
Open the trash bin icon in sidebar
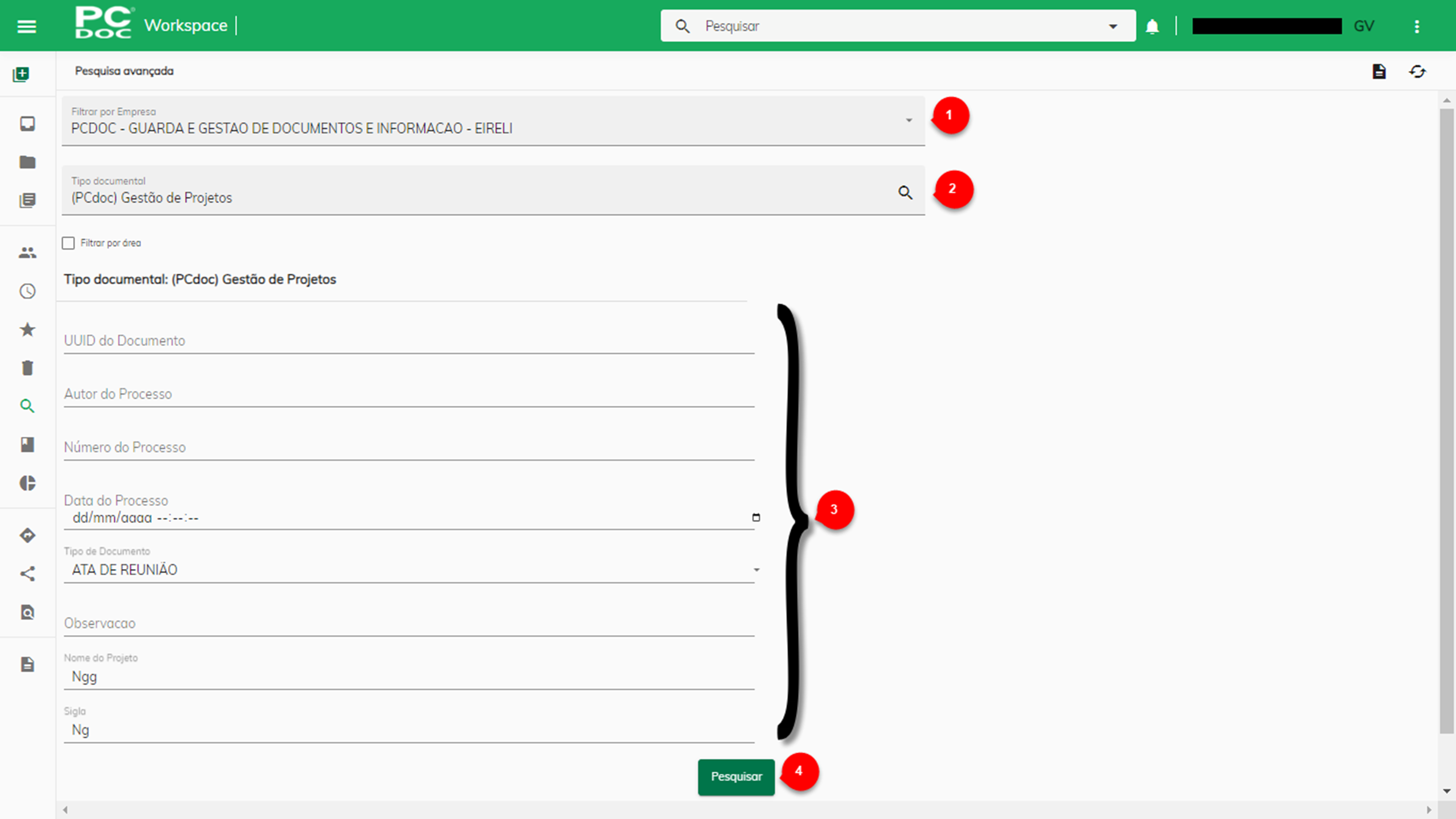[x=27, y=368]
